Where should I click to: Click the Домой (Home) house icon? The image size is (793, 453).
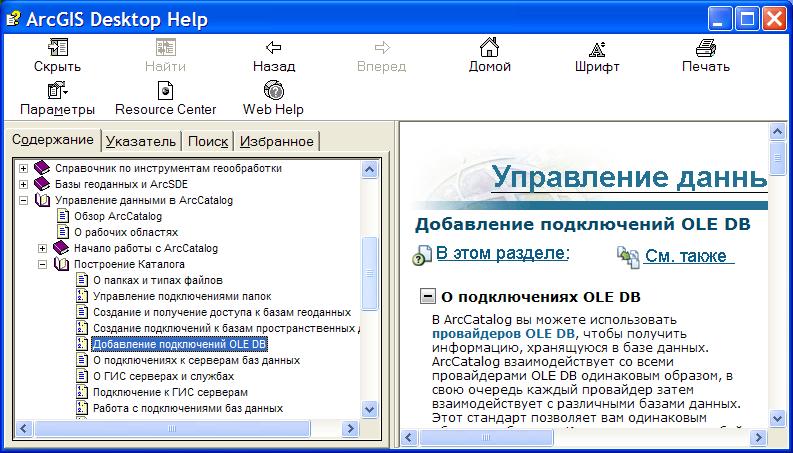(x=489, y=48)
